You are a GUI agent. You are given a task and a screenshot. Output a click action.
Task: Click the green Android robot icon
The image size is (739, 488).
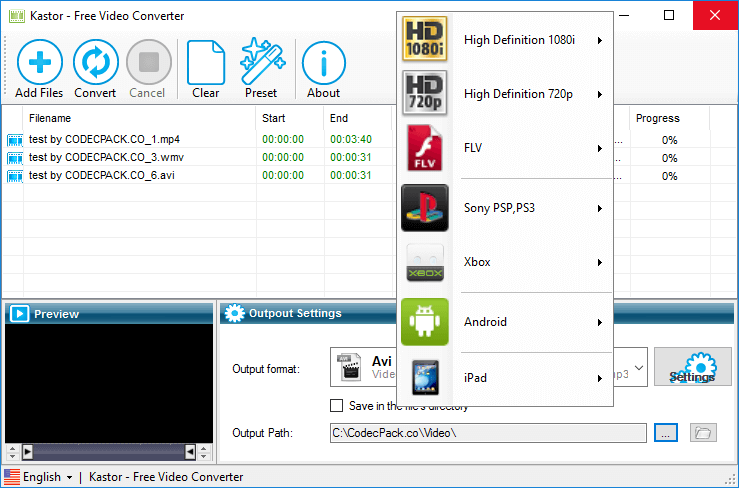tap(425, 322)
